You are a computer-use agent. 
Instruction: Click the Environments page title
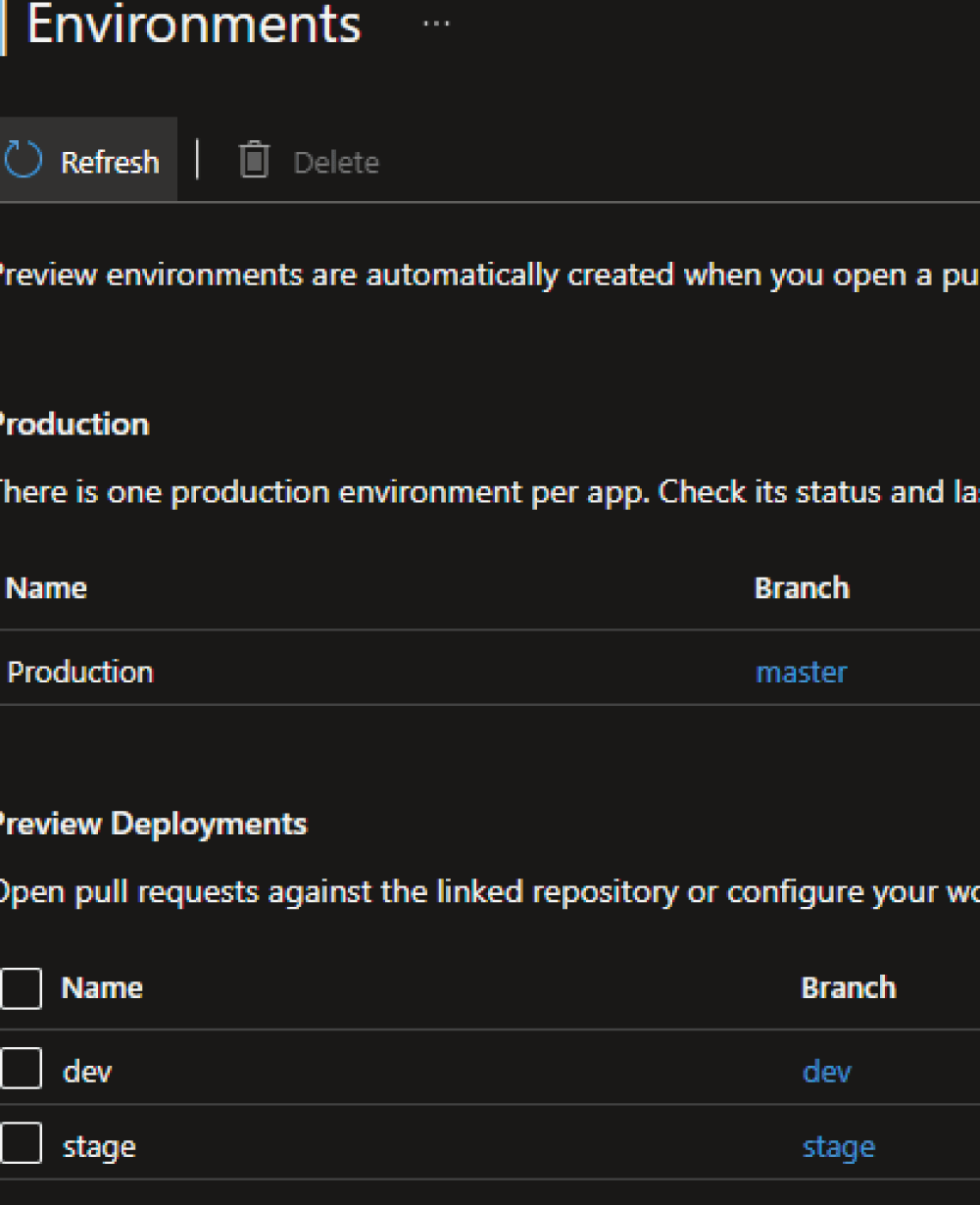193,25
